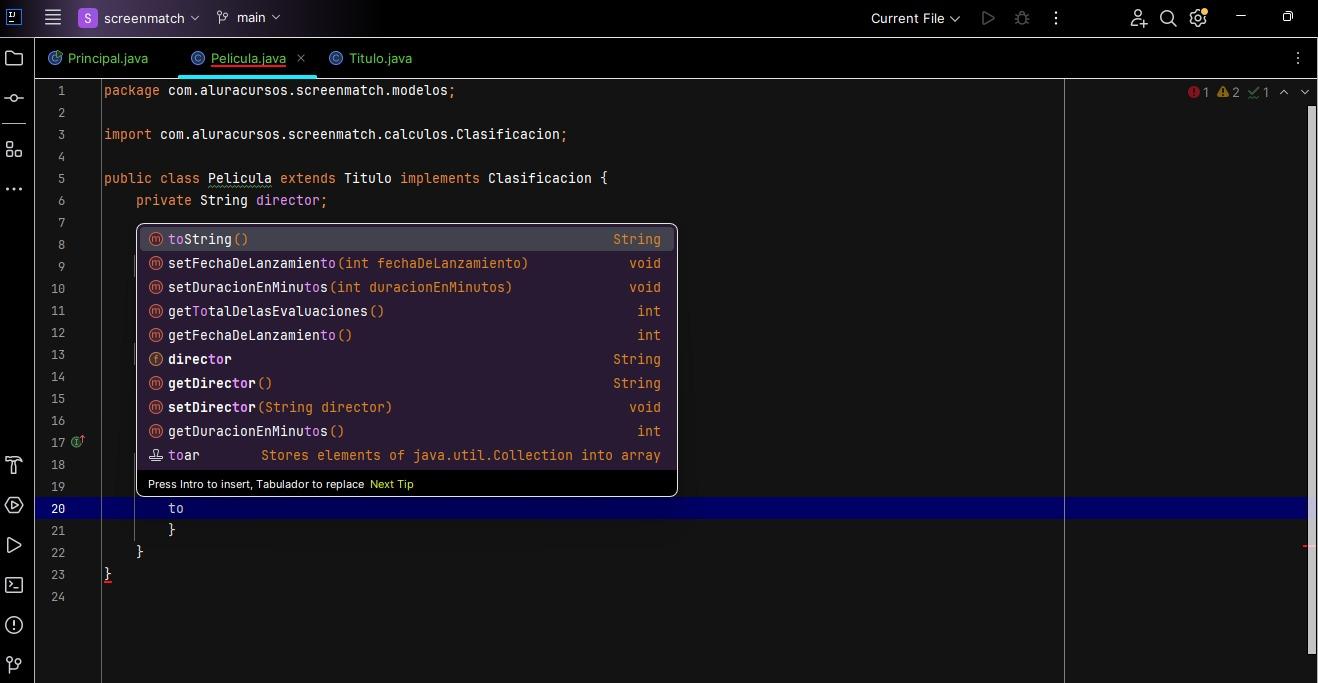
Task: Open IDE settings gear icon
Action: pyautogui.click(x=1198, y=18)
